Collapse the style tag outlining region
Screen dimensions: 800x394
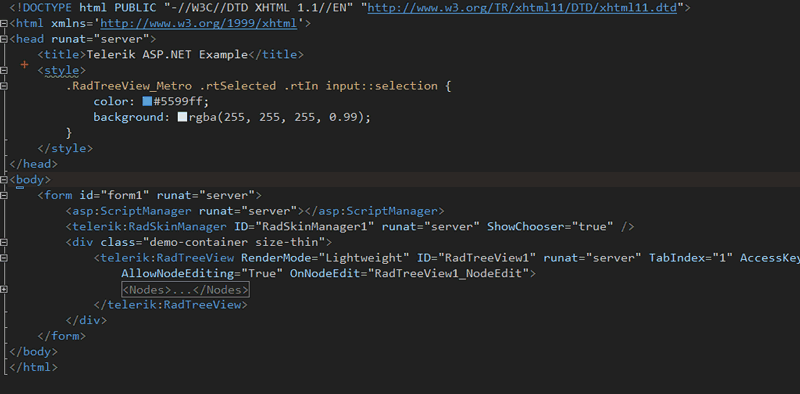pyautogui.click(x=4, y=70)
